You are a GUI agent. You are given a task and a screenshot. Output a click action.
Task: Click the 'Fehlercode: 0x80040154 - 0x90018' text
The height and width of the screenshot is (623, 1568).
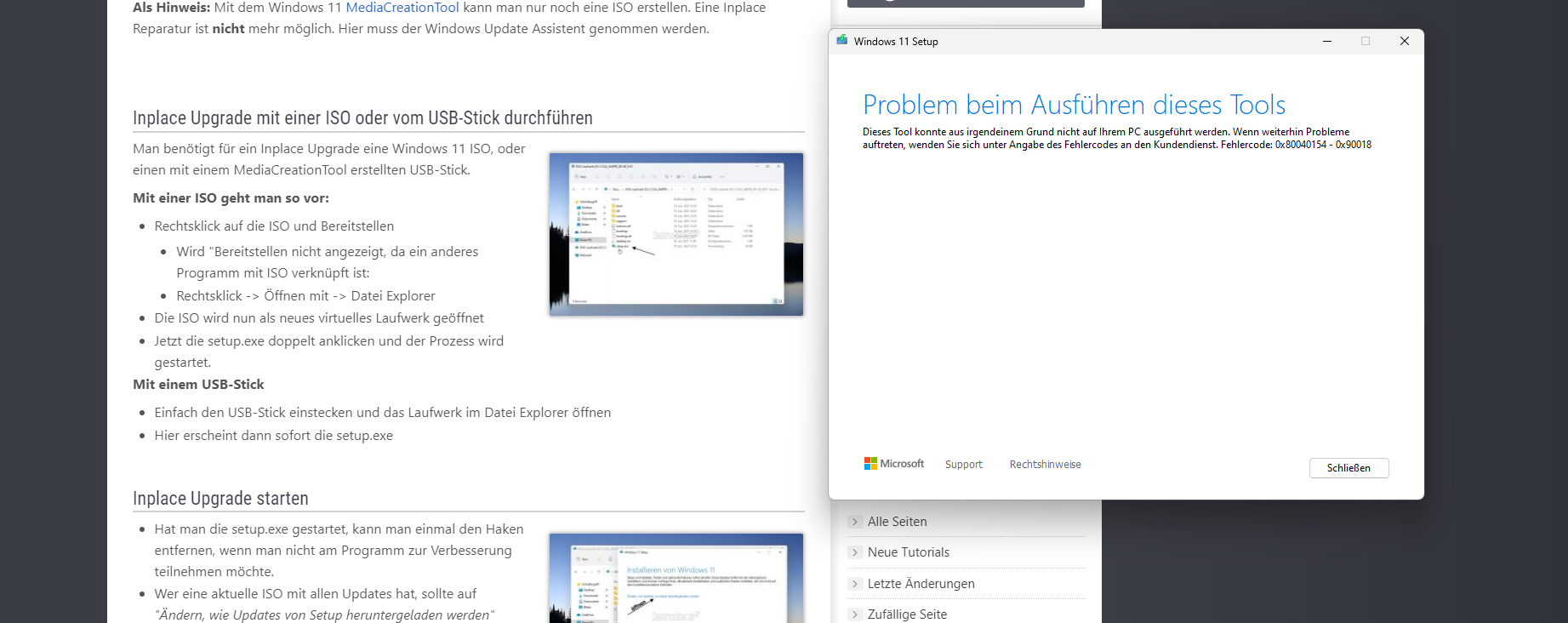[1296, 145]
